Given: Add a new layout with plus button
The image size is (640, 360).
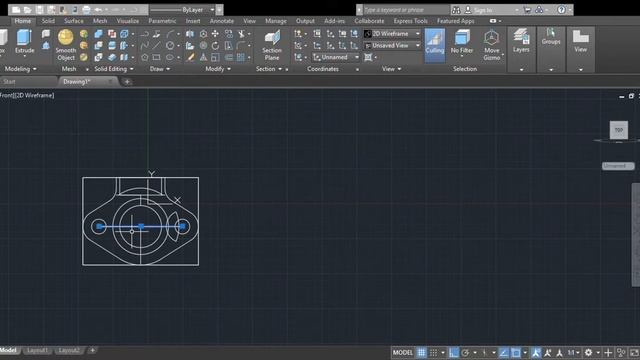Looking at the screenshot, I should click(92, 350).
